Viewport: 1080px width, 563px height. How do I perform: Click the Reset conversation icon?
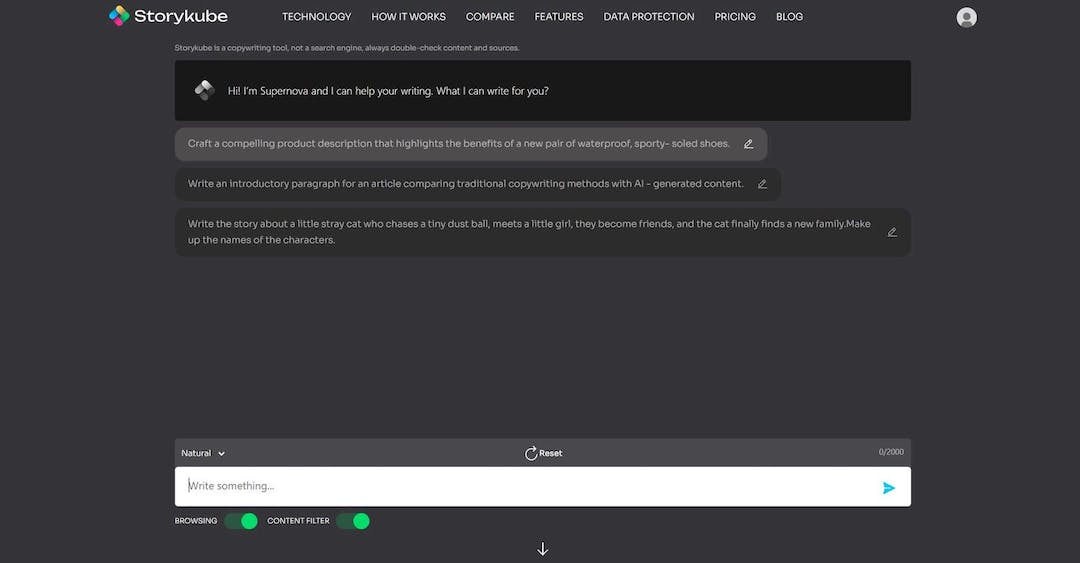pyautogui.click(x=531, y=453)
